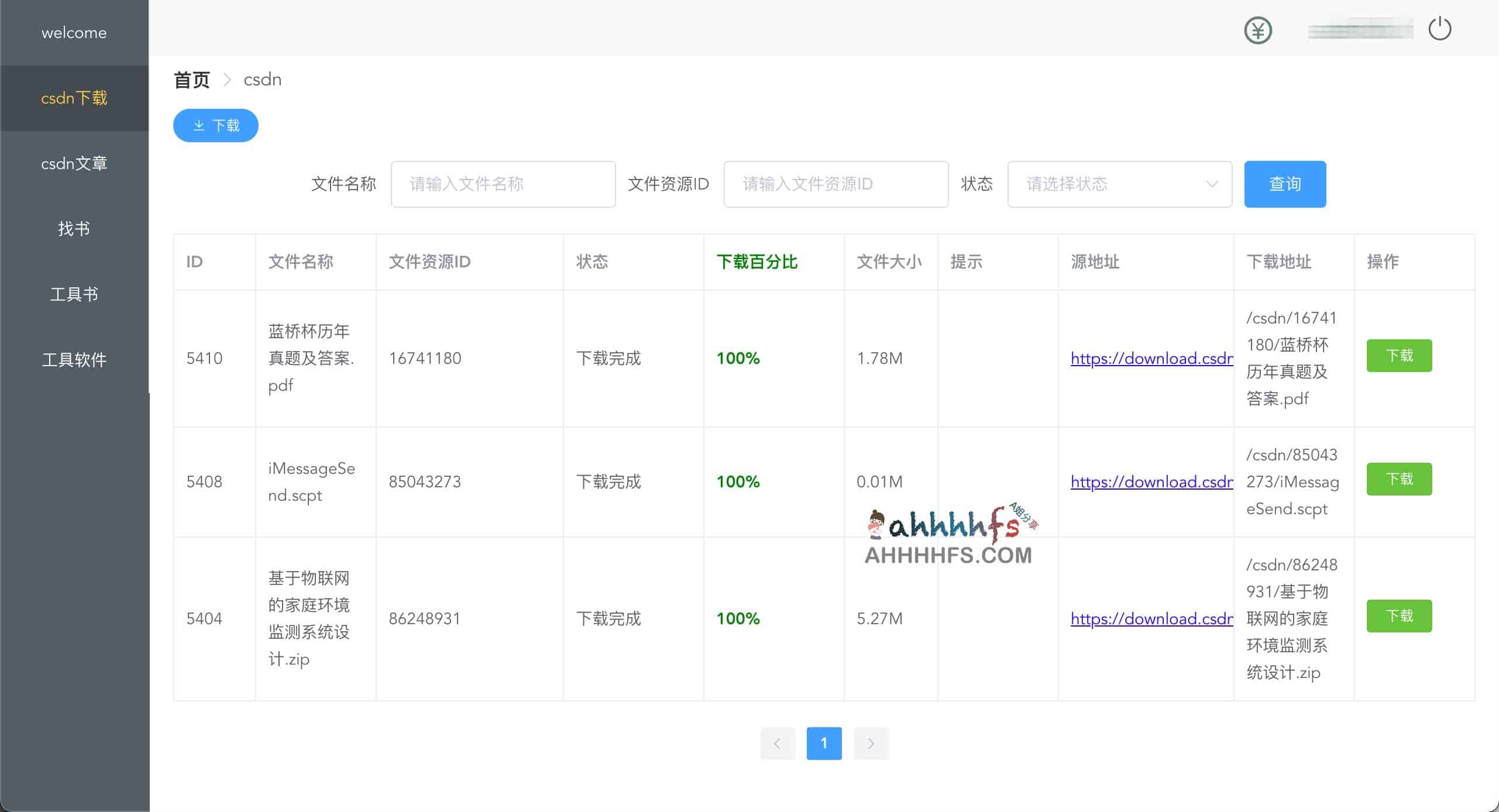This screenshot has width=1499, height=812.
Task: Click the previous page arrow in pagination
Action: [778, 743]
